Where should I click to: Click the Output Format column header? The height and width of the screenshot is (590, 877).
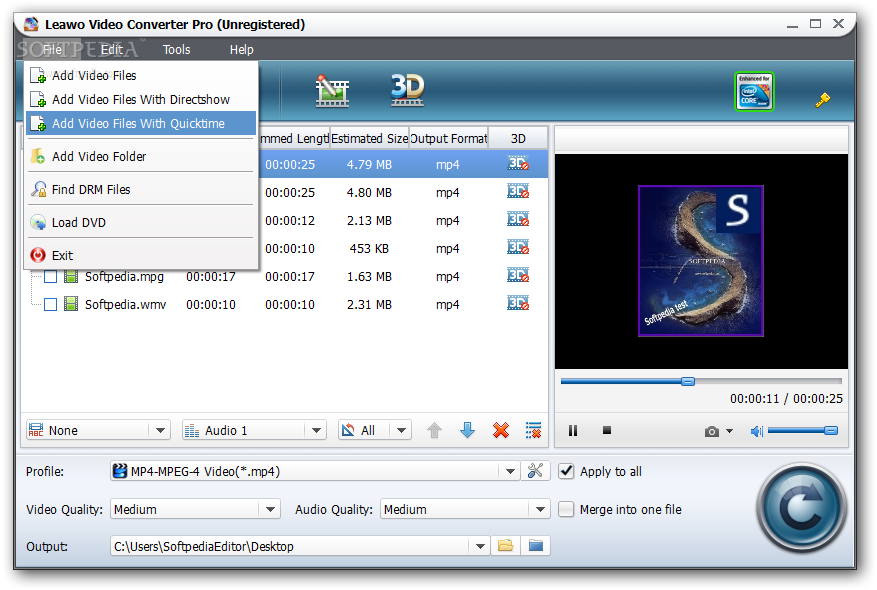449,138
